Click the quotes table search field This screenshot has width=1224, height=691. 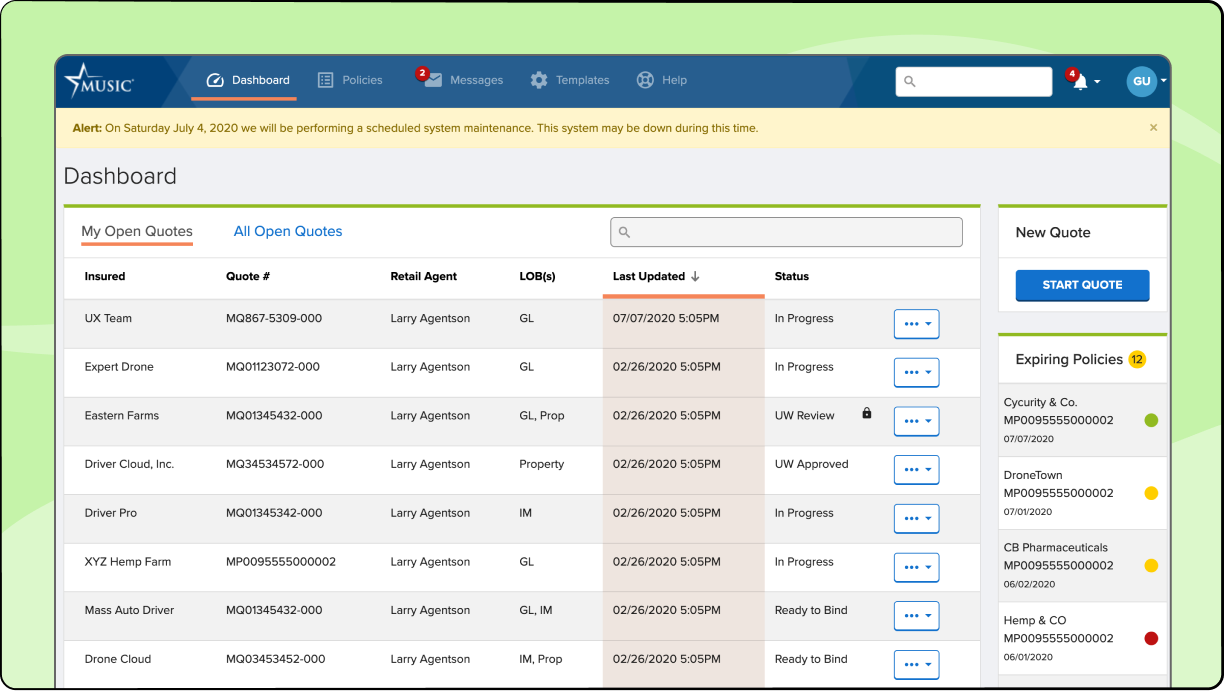click(786, 232)
